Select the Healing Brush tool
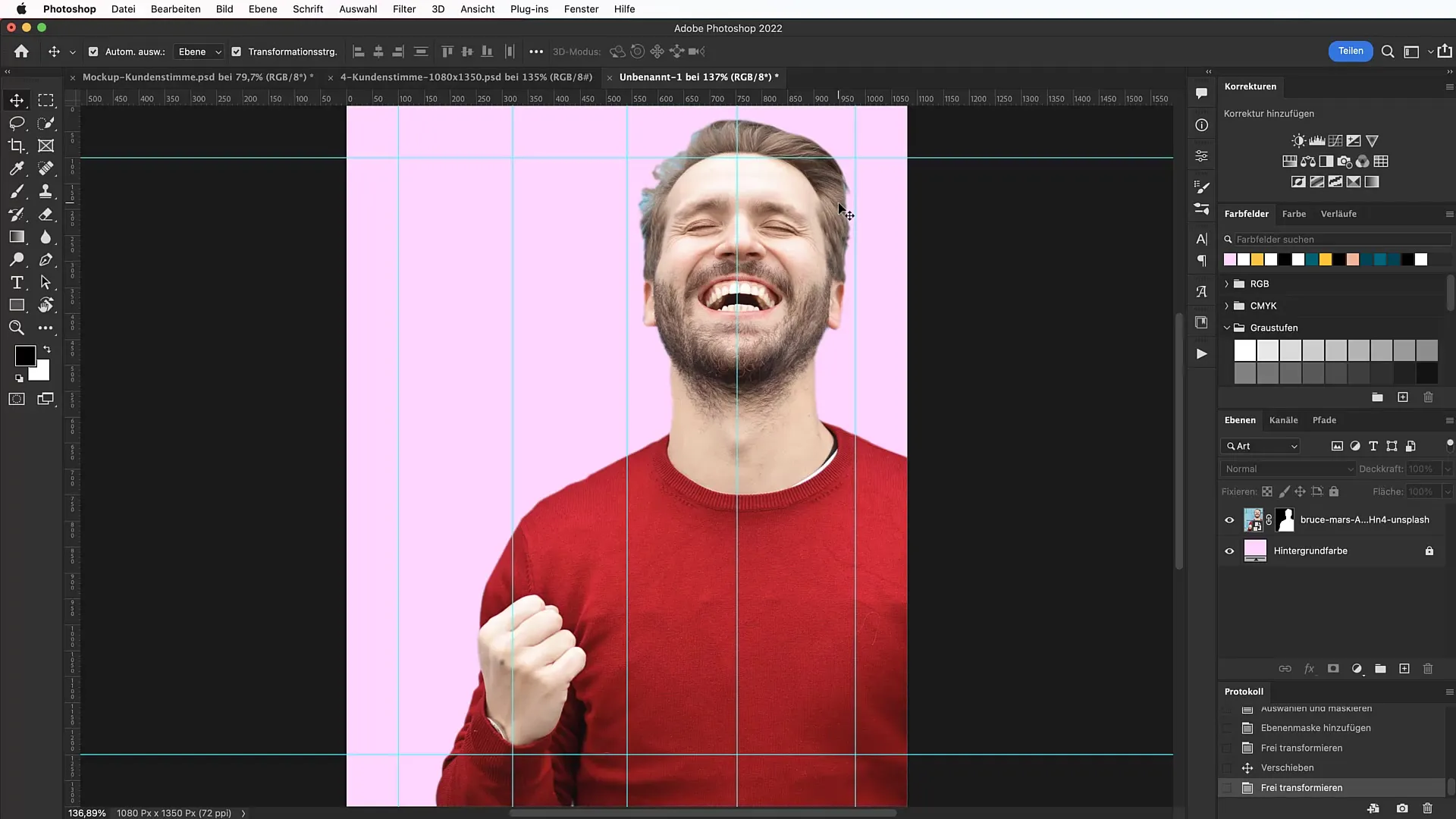This screenshot has width=1456, height=819. coord(46,168)
